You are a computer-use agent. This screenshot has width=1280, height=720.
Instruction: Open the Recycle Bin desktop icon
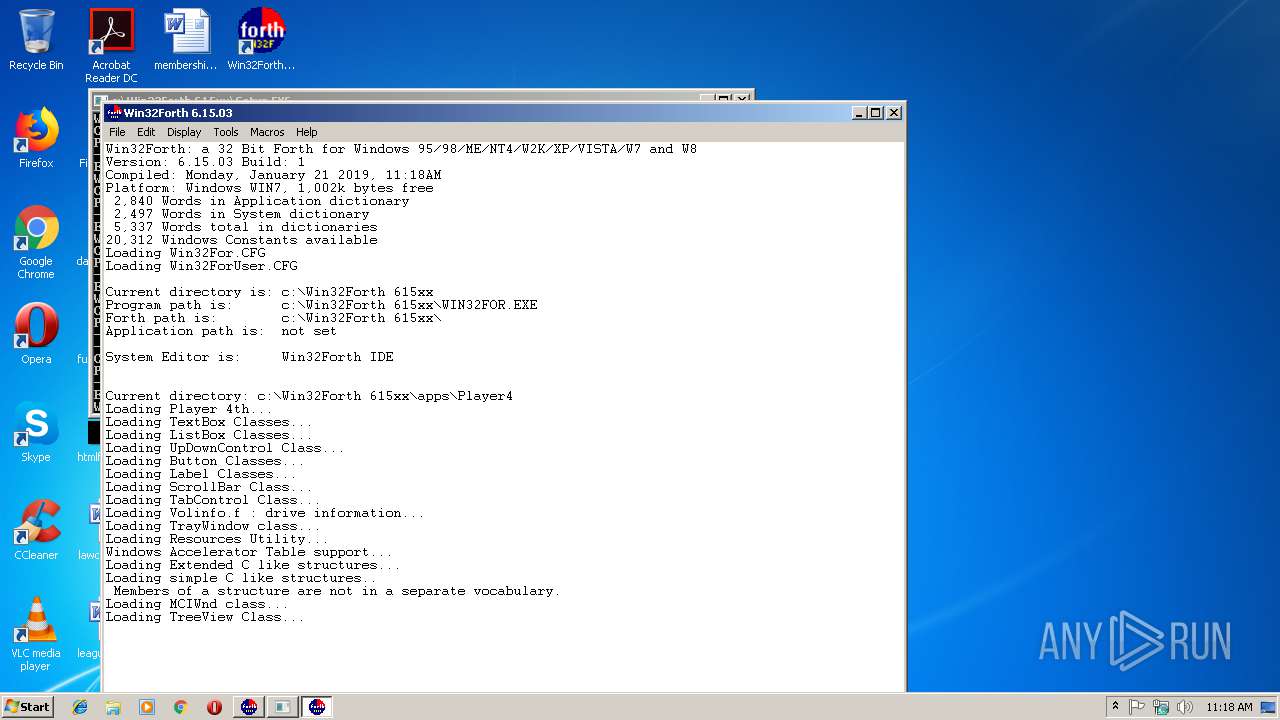(36, 40)
